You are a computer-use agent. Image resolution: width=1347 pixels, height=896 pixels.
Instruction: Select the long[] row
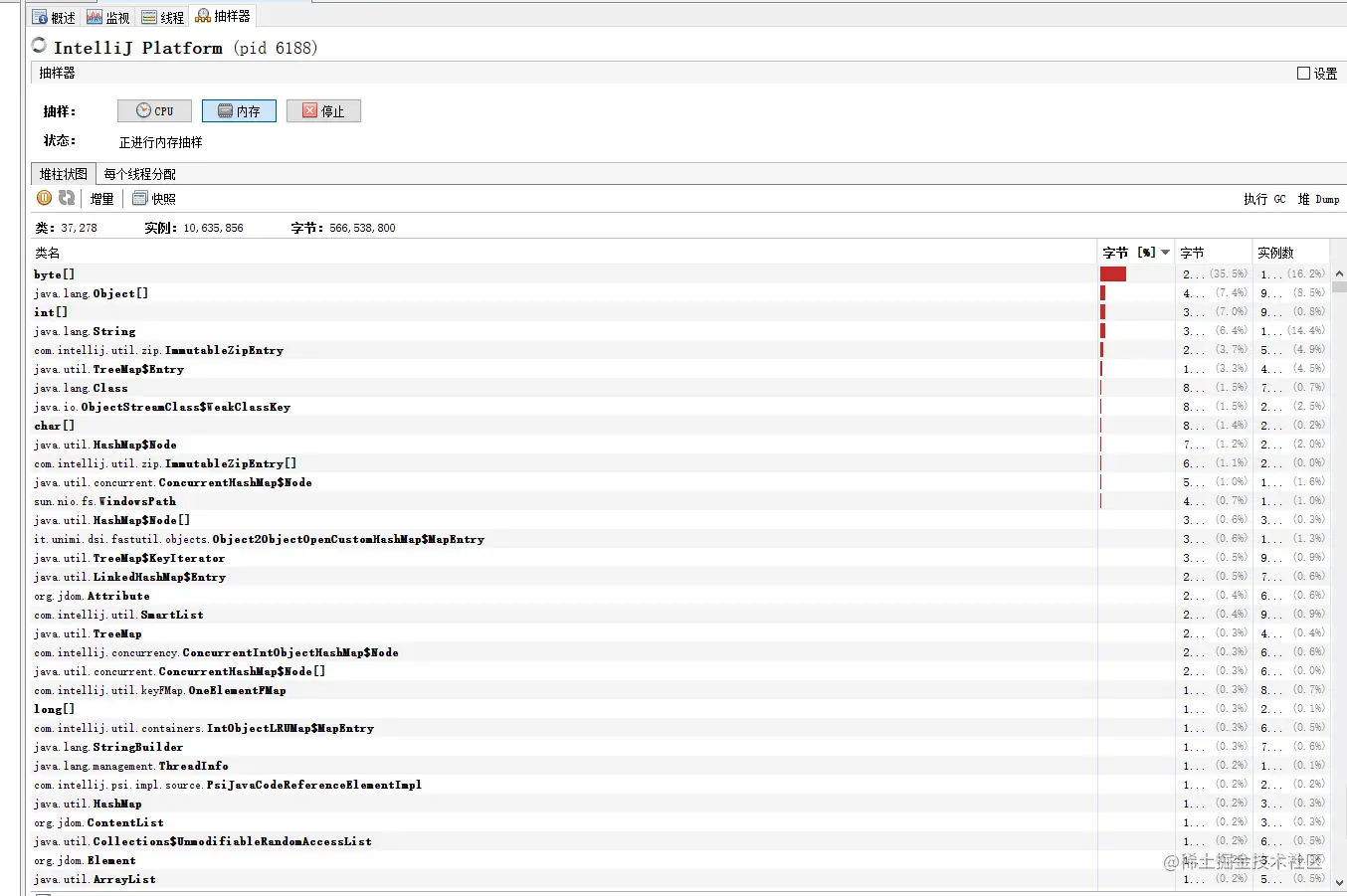681,709
